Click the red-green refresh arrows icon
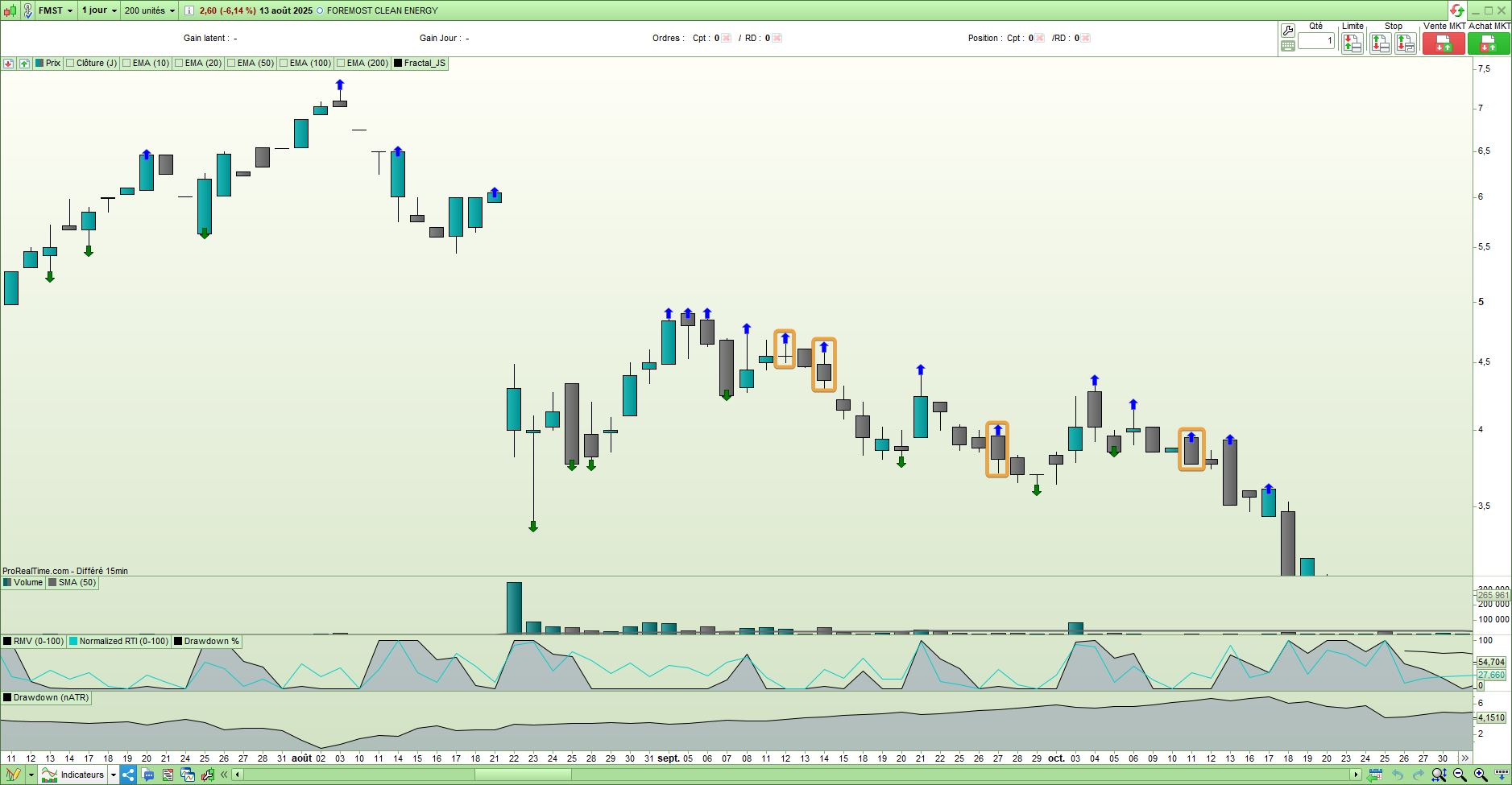This screenshot has width=1512, height=785. point(1456,10)
